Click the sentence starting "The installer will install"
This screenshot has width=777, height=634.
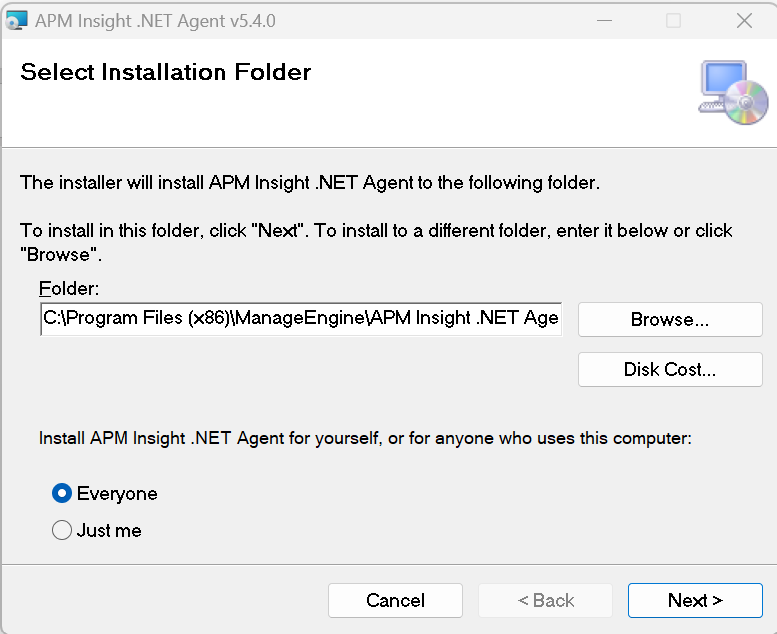(x=310, y=183)
